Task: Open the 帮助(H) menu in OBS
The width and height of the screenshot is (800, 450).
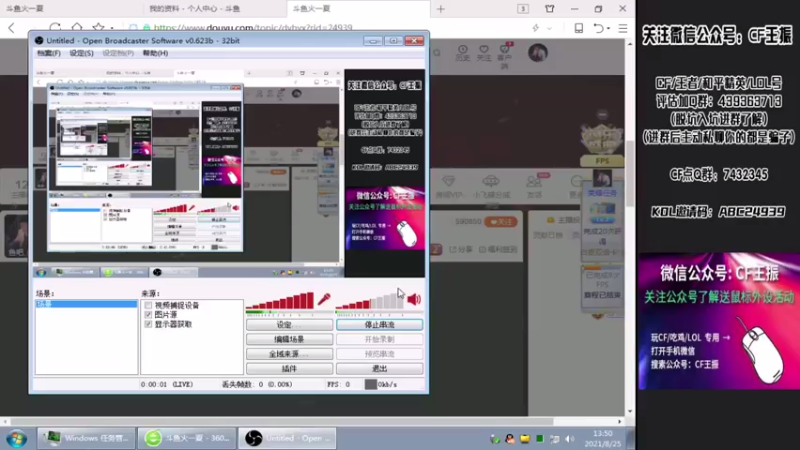Action: (x=155, y=53)
